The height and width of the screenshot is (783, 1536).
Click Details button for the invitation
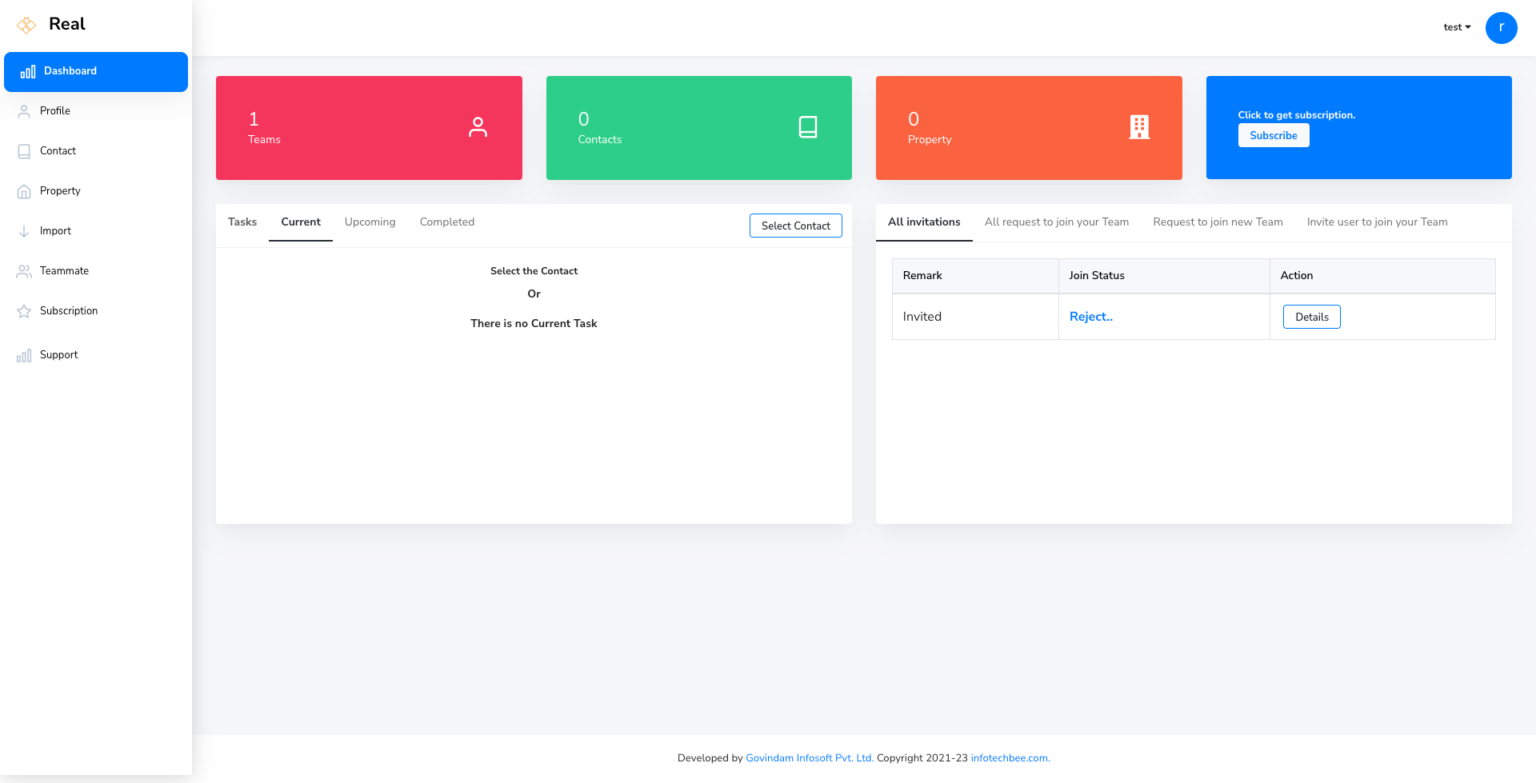coord(1311,317)
